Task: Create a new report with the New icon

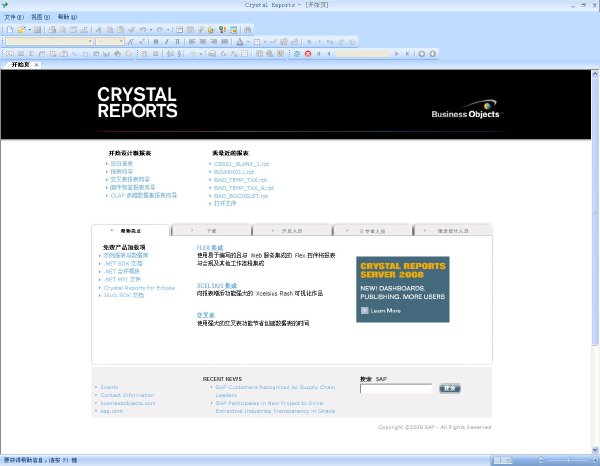Action: (10, 29)
